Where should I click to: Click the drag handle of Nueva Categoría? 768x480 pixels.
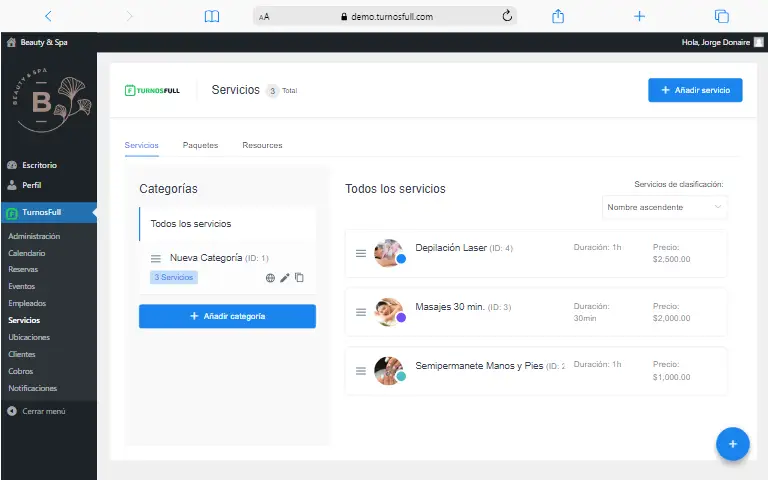click(156, 259)
